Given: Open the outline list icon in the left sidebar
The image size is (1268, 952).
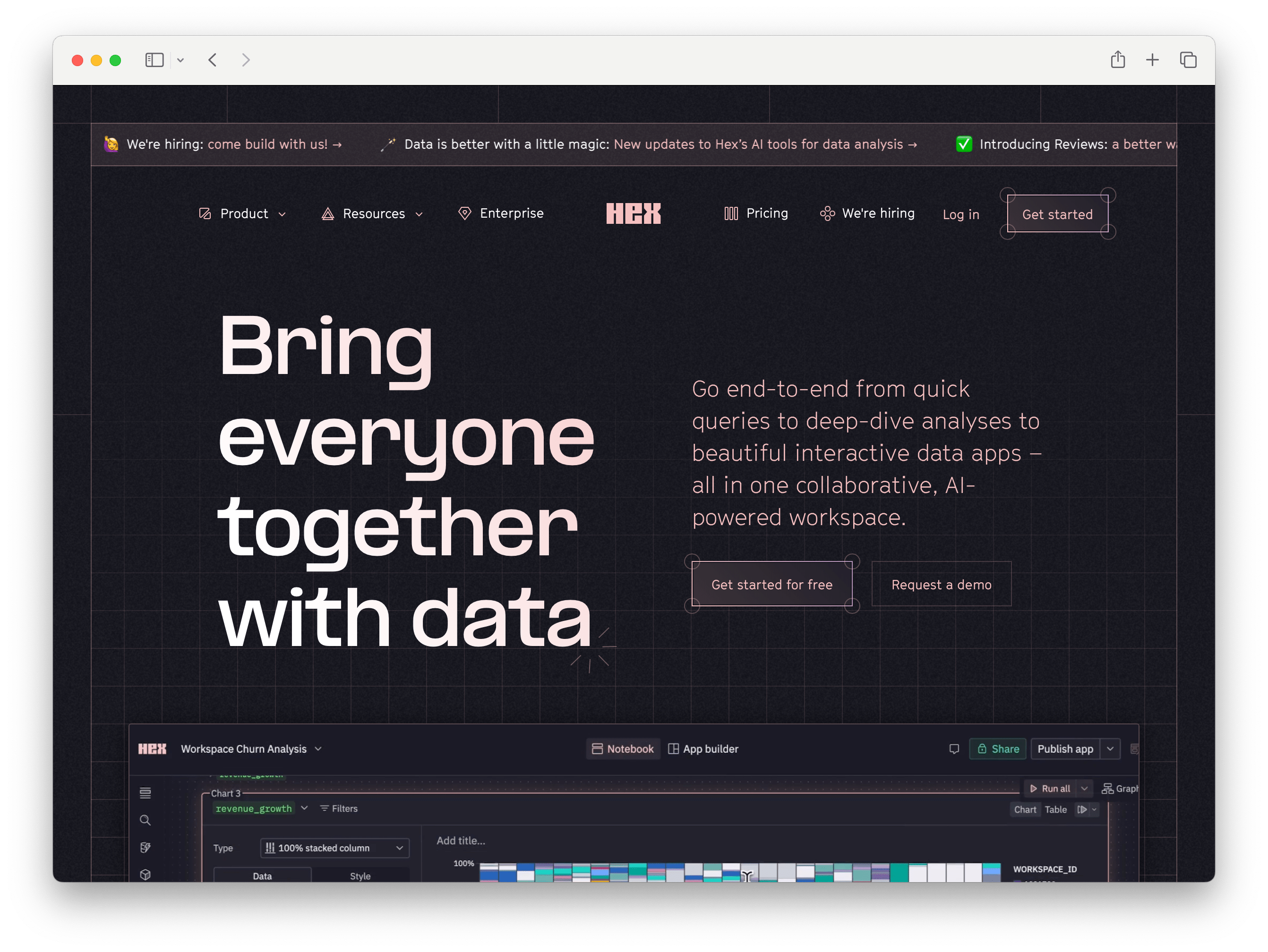Looking at the screenshot, I should [x=145, y=793].
